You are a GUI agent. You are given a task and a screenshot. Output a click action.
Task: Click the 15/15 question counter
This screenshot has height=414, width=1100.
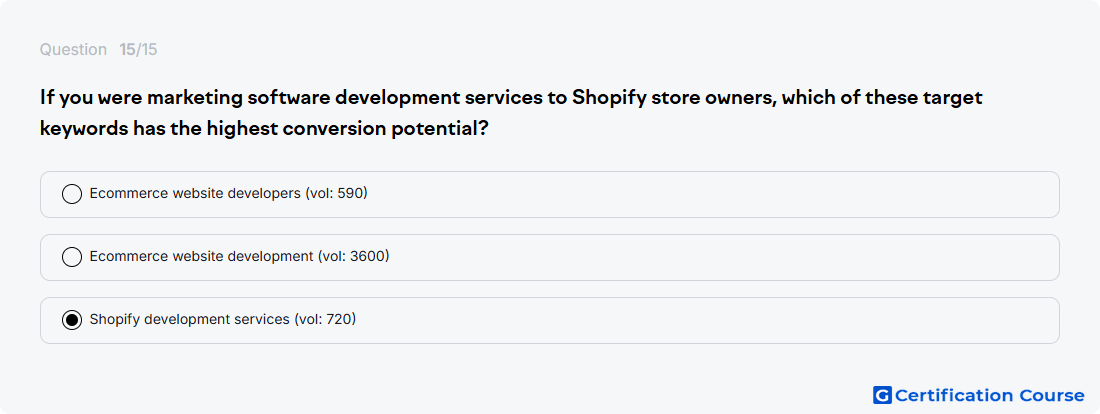coord(138,50)
